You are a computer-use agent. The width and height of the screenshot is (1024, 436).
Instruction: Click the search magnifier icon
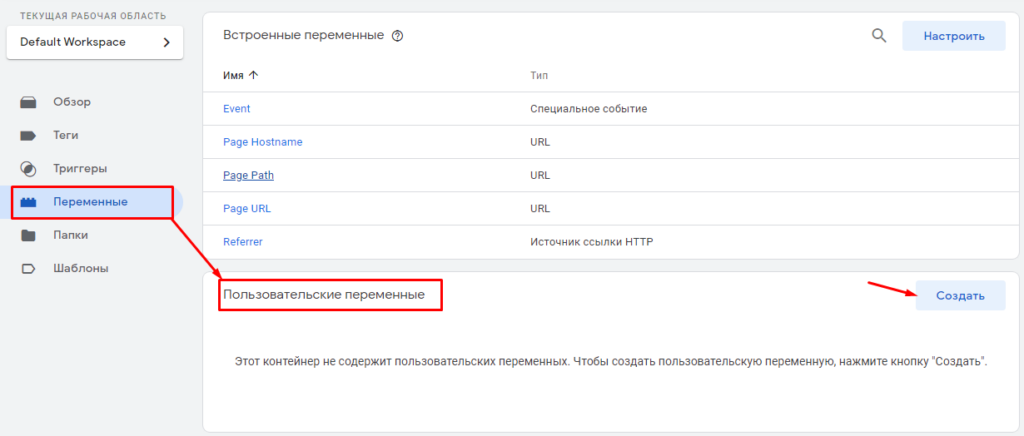879,36
